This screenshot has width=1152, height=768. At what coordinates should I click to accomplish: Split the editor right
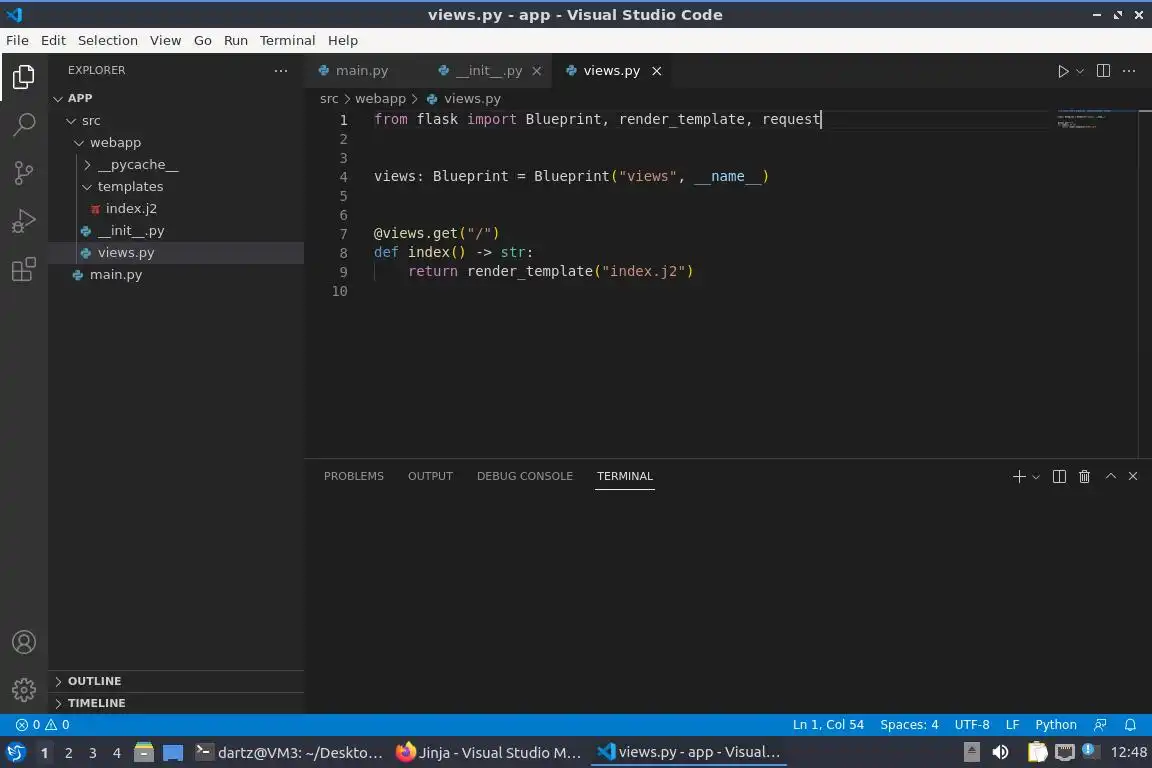click(1103, 71)
